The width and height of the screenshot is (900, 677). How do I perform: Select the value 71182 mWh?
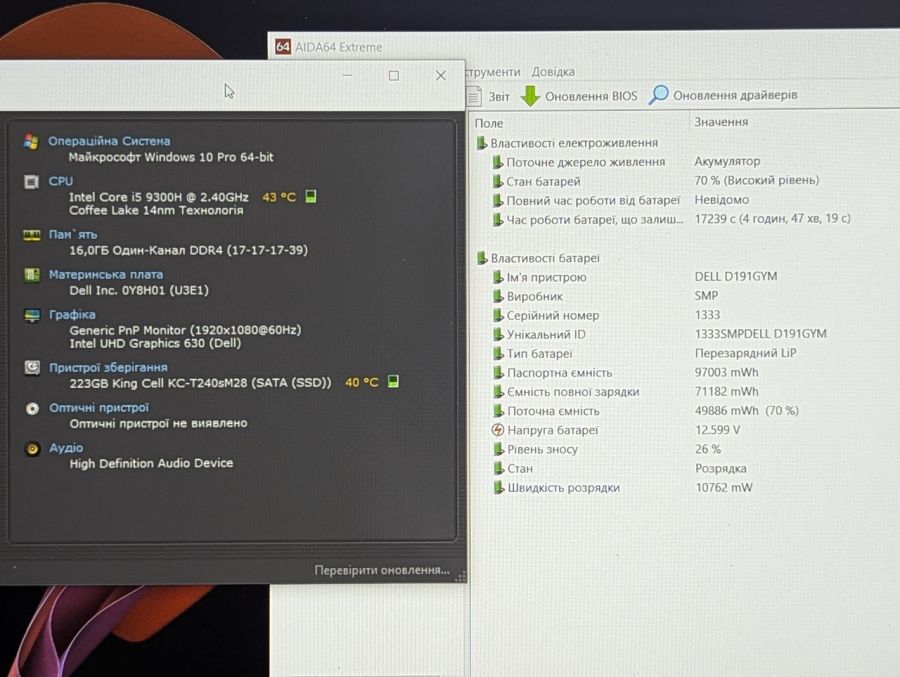tap(727, 391)
